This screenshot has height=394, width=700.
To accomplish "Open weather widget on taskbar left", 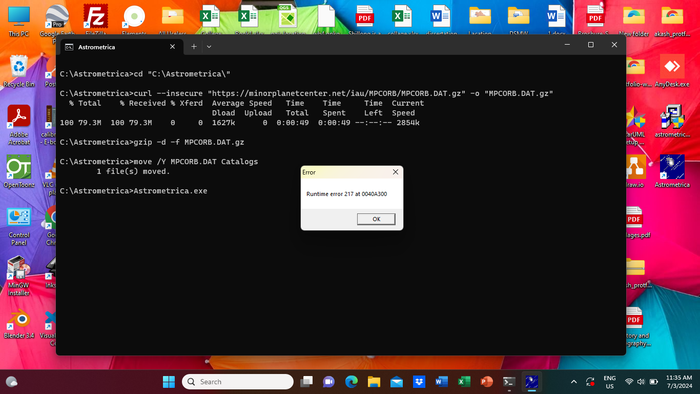I will click(12, 382).
